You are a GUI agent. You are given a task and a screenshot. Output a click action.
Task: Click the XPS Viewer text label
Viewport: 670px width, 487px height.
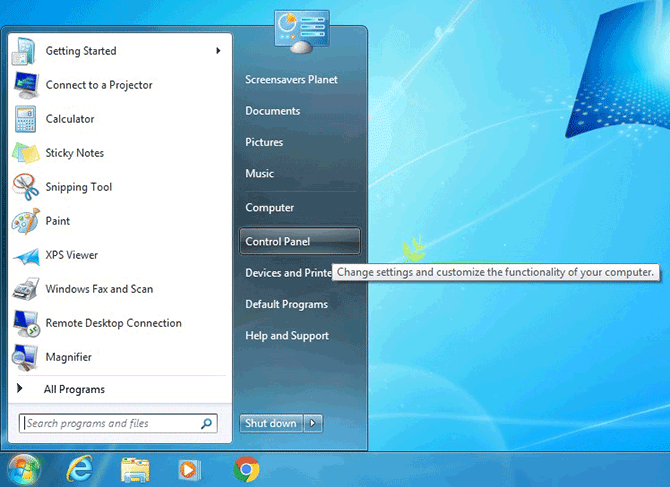(x=72, y=255)
